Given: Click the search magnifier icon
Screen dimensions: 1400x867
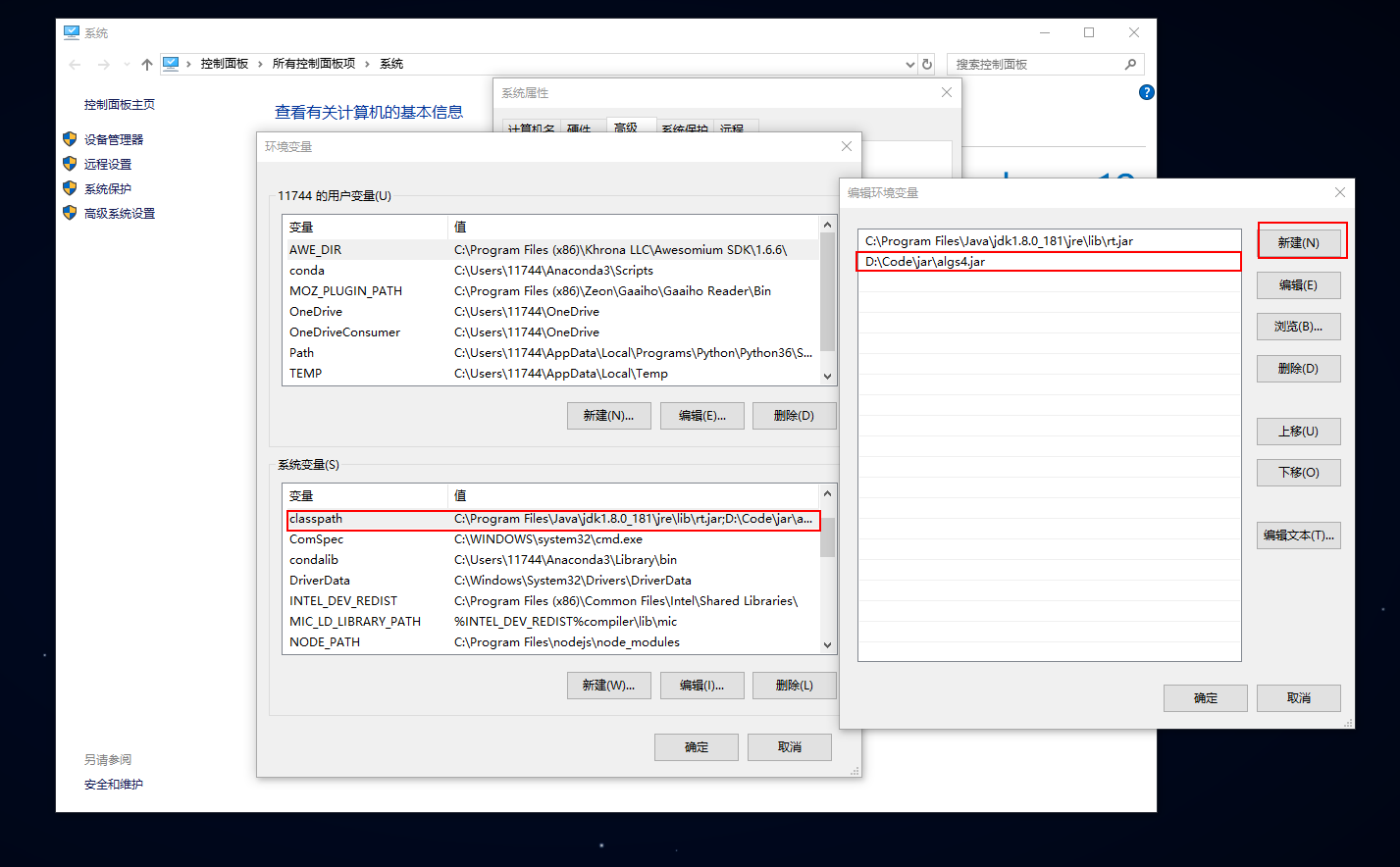Looking at the screenshot, I should (x=1130, y=64).
